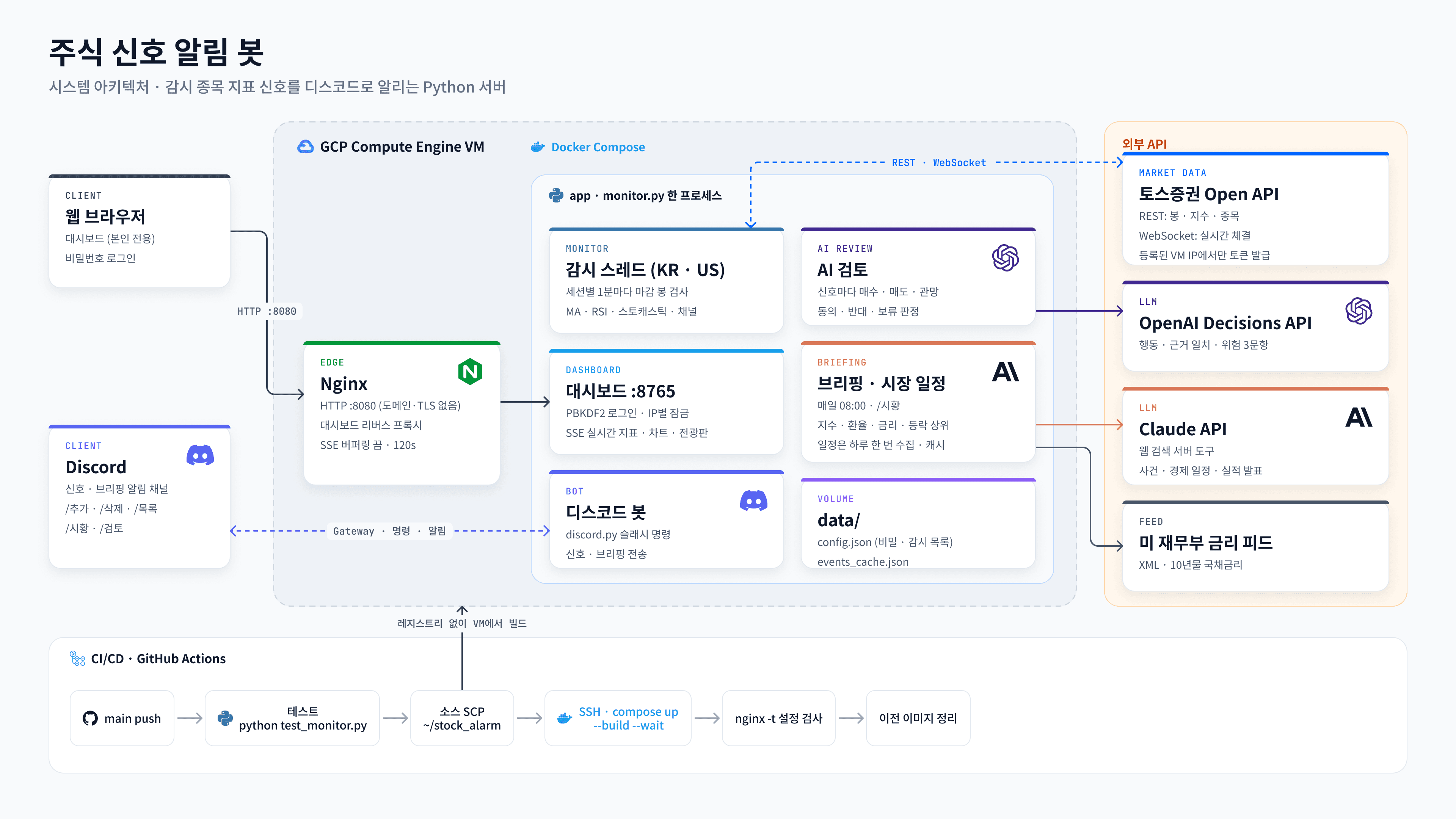Click the Anthropic logo in the 브리핑 · 시장 일정 card
This screenshot has height=819, width=1456.
pyautogui.click(x=1006, y=371)
